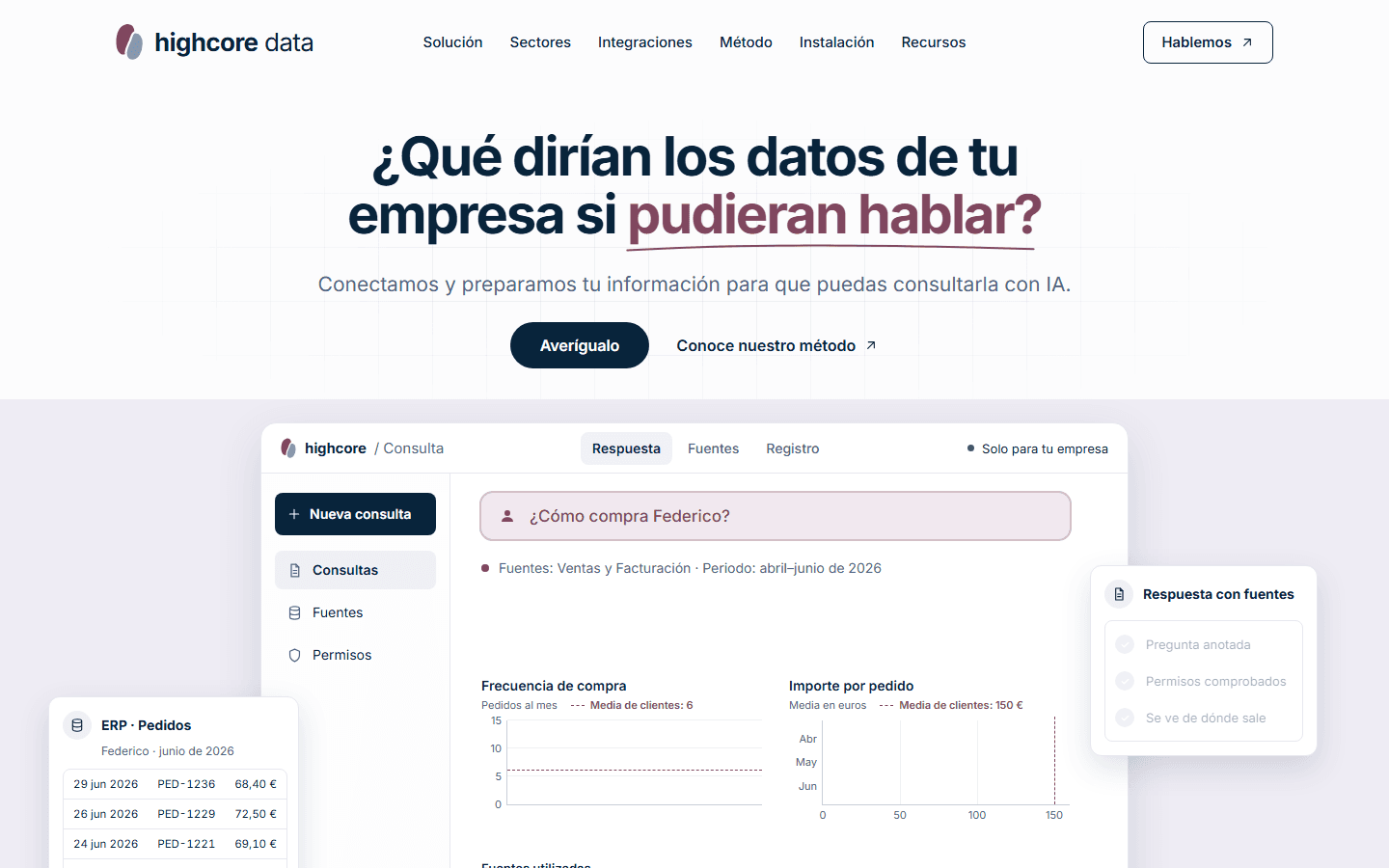Click the highcore data logo
The width and height of the screenshot is (1389, 868).
(x=214, y=42)
